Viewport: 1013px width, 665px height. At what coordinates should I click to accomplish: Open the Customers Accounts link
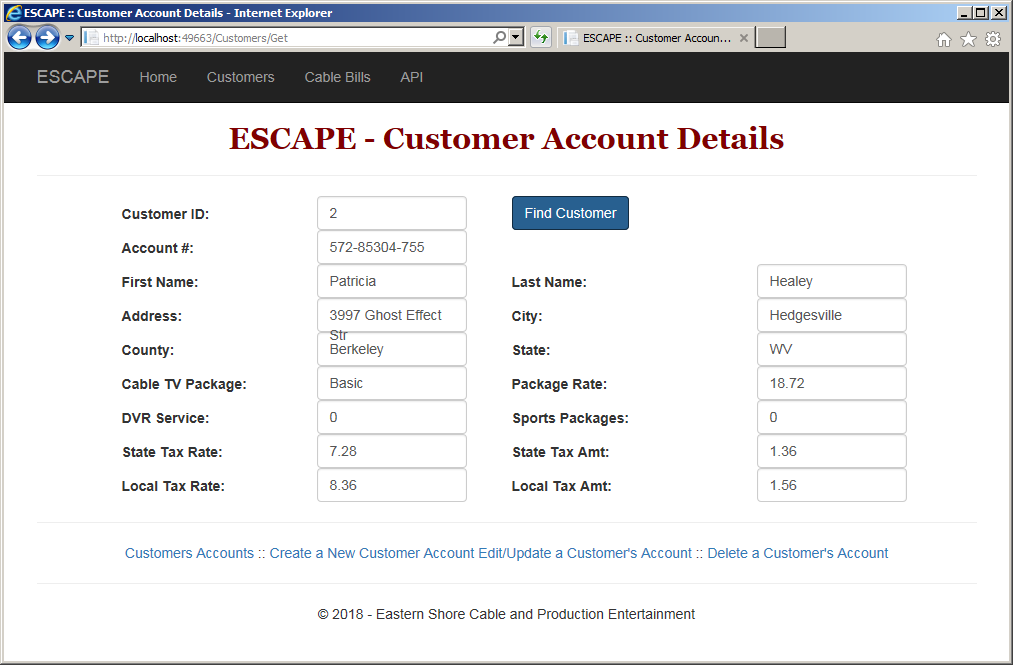(x=189, y=553)
